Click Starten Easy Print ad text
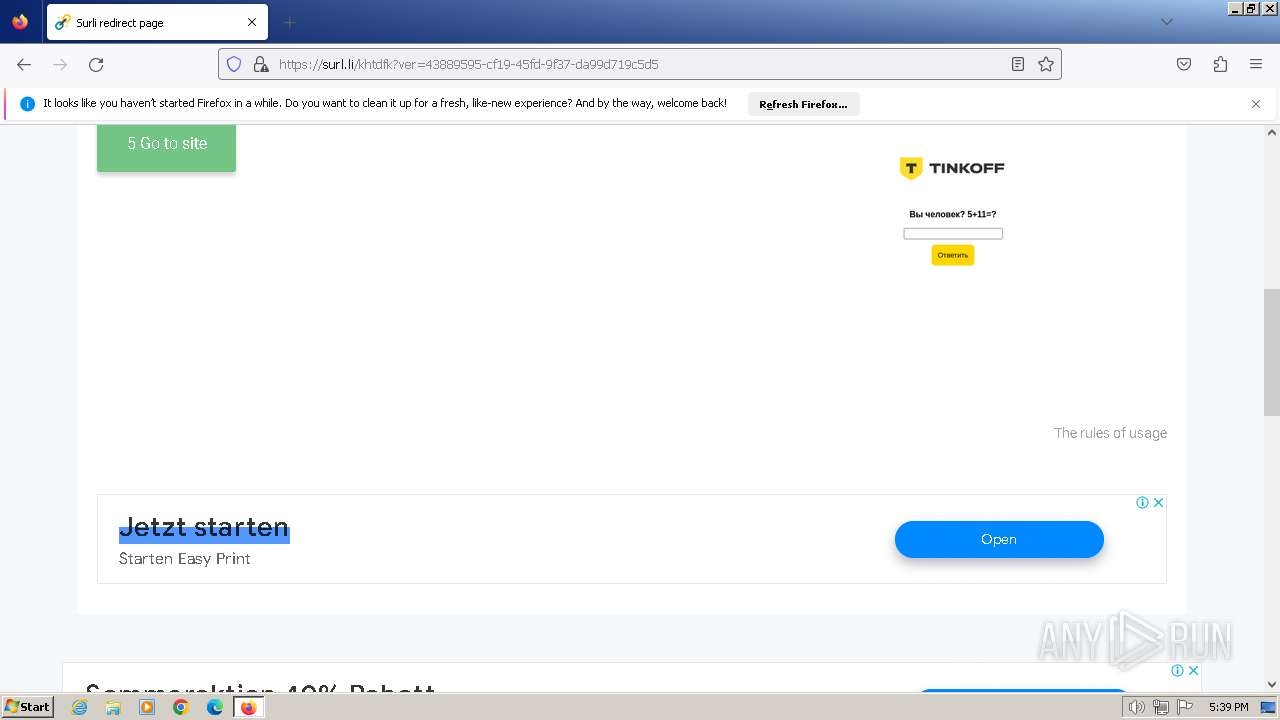1280x720 pixels. [x=185, y=559]
